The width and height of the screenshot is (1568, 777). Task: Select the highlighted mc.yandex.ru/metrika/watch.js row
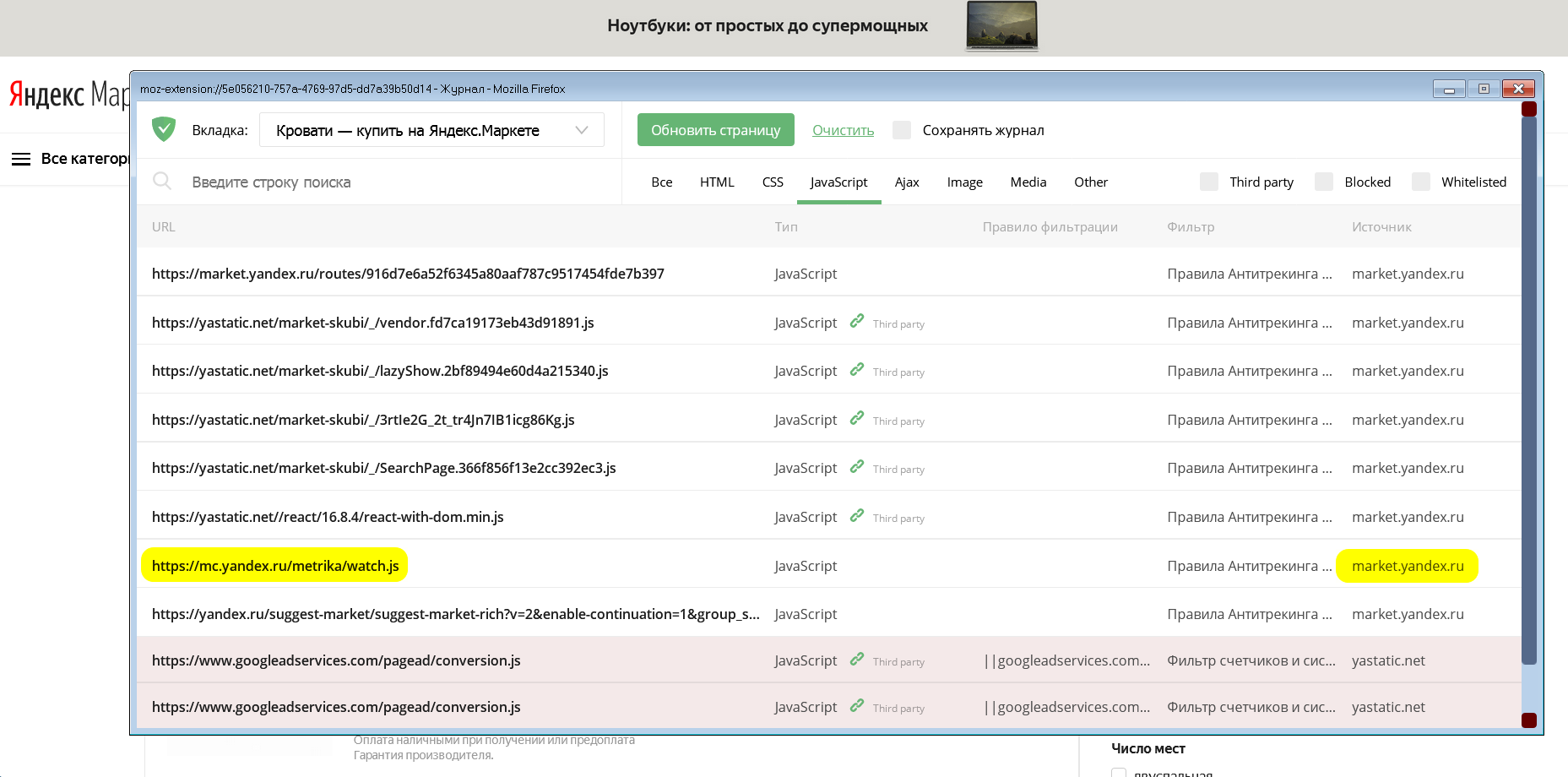274,565
